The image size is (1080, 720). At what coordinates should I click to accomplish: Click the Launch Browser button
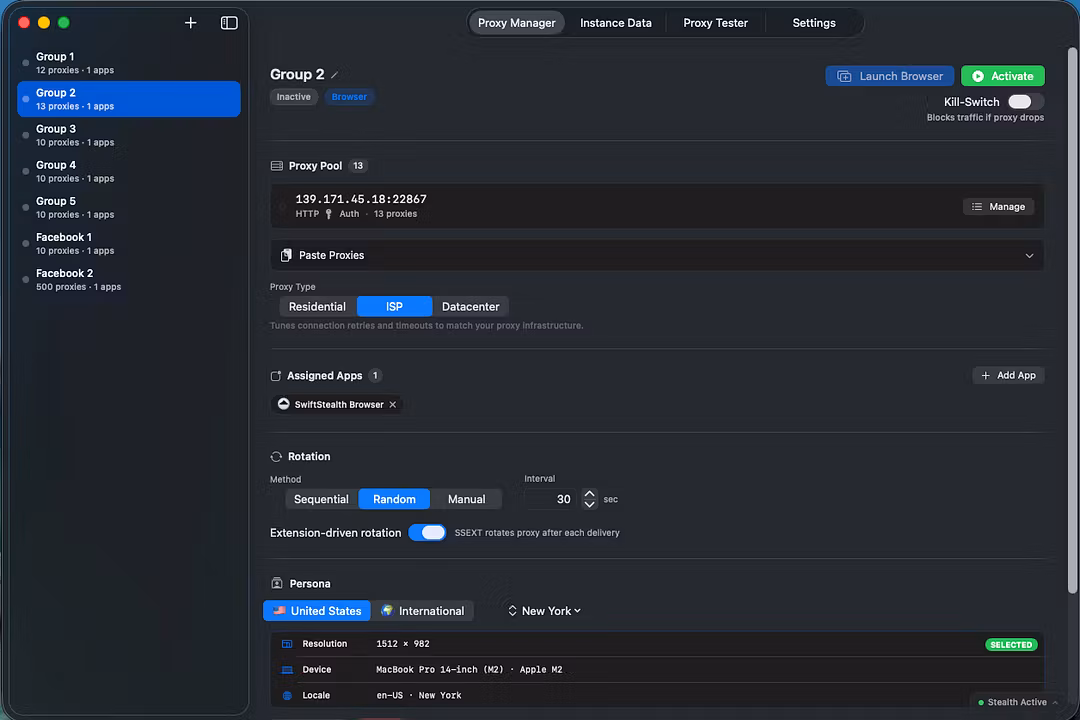[889, 76]
